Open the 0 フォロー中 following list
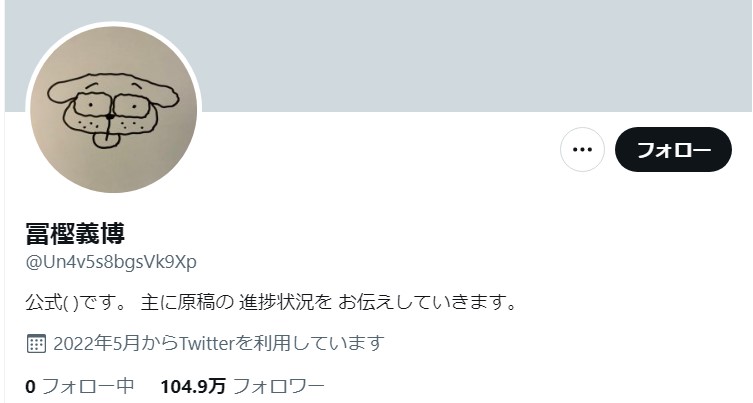 (80, 386)
